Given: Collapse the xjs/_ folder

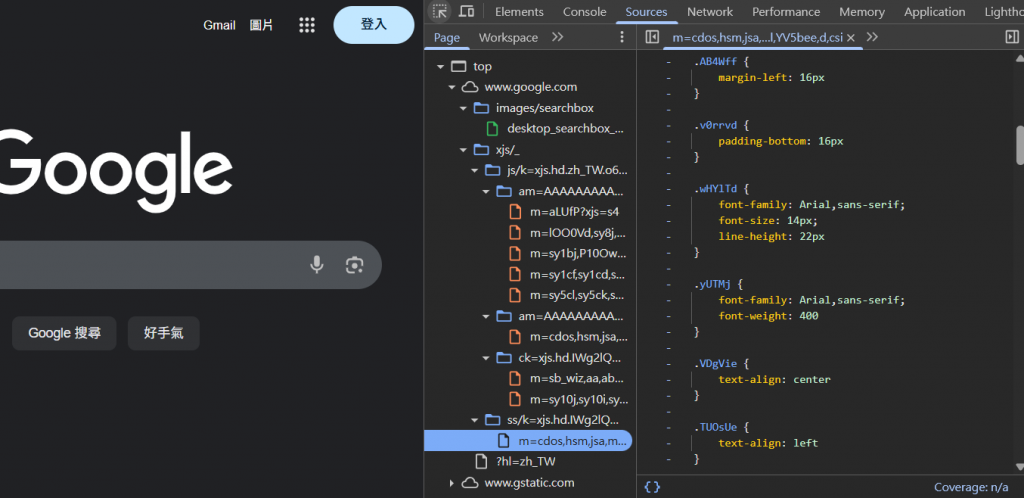Looking at the screenshot, I should [463, 150].
